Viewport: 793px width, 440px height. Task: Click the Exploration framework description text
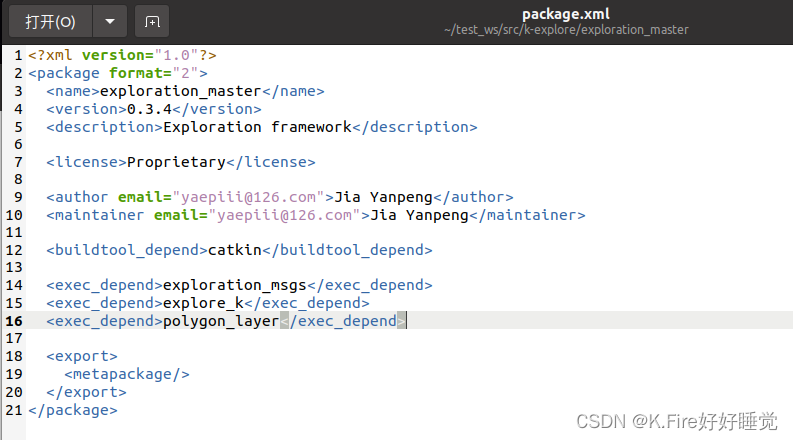pyautogui.click(x=257, y=127)
